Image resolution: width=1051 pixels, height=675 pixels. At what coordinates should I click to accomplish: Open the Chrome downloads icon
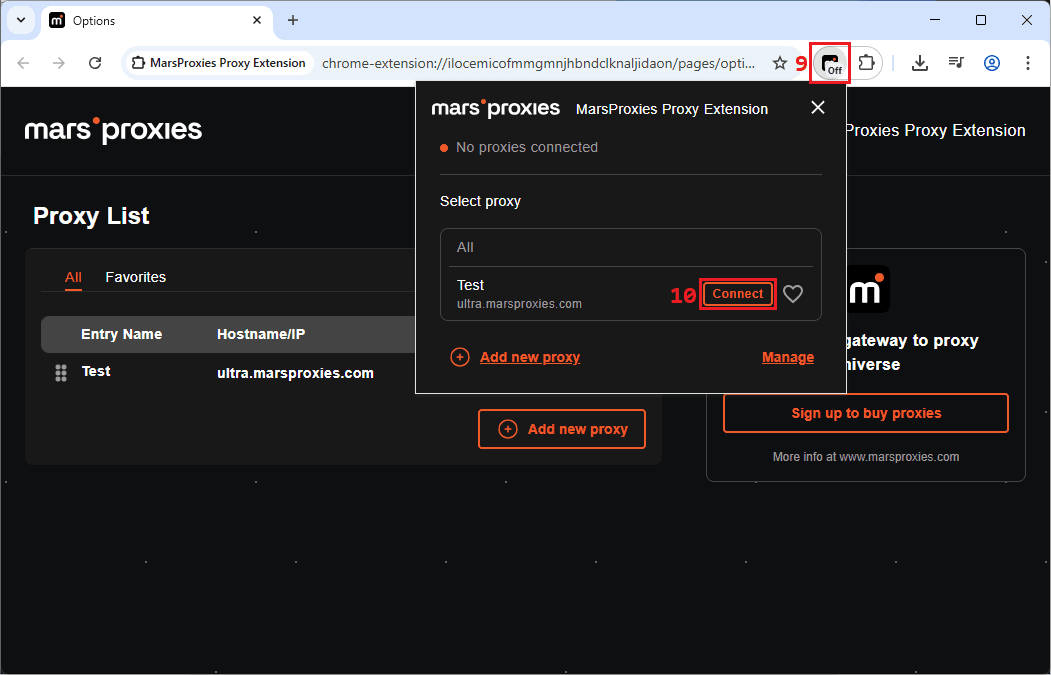click(920, 63)
